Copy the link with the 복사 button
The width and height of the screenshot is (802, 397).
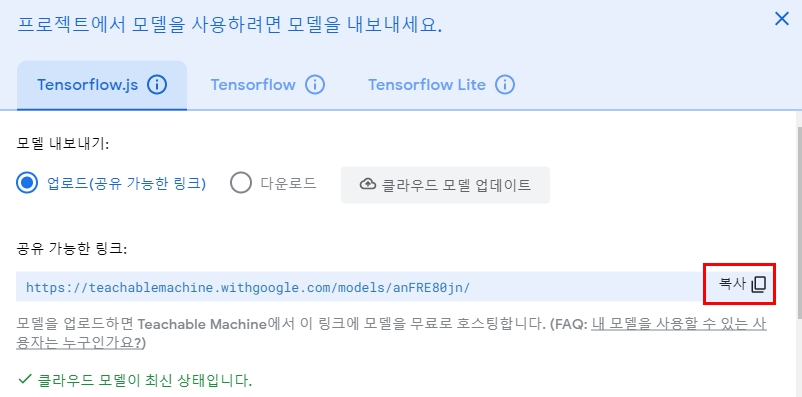click(x=740, y=284)
